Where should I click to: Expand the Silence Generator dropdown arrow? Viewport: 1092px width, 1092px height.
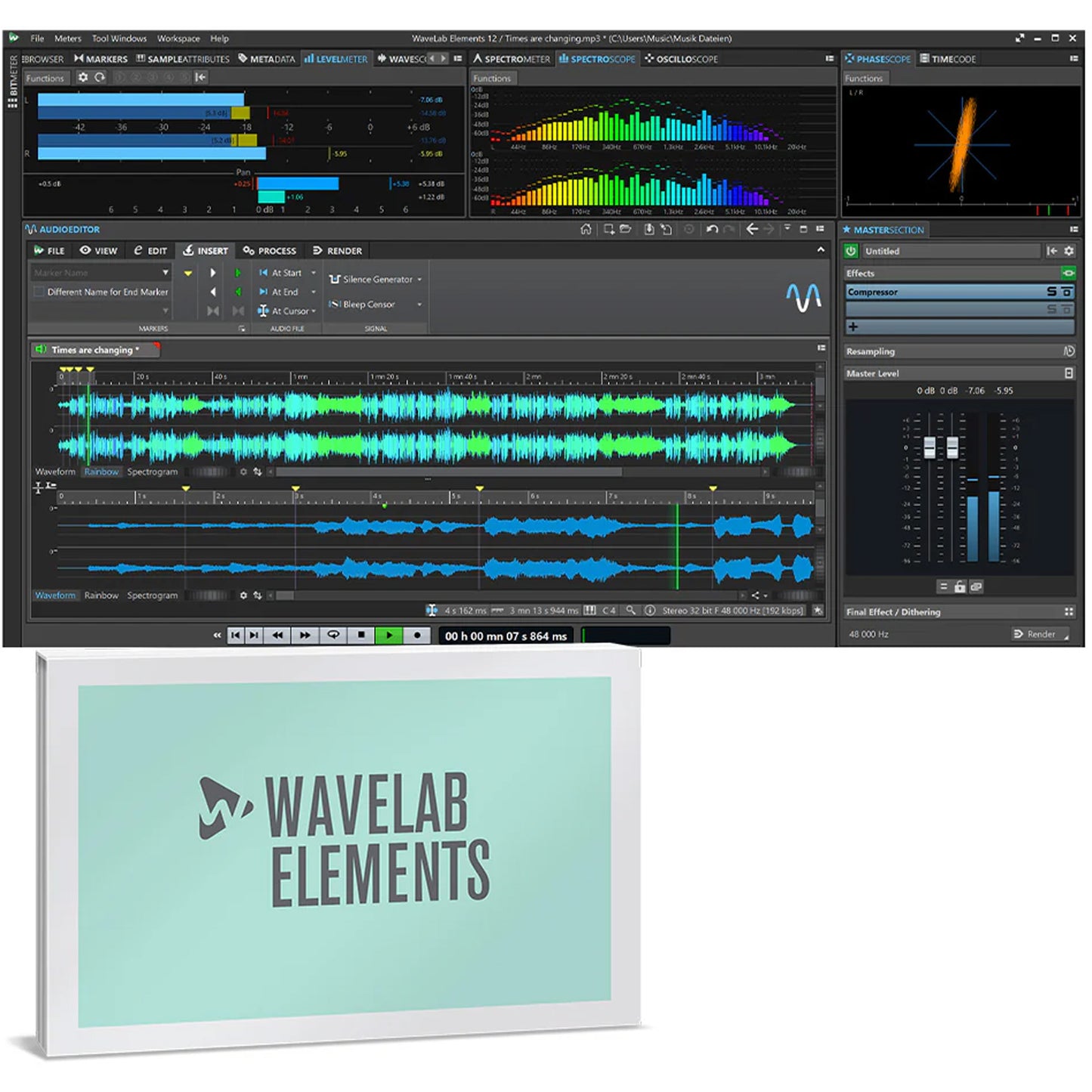pyautogui.click(x=419, y=280)
